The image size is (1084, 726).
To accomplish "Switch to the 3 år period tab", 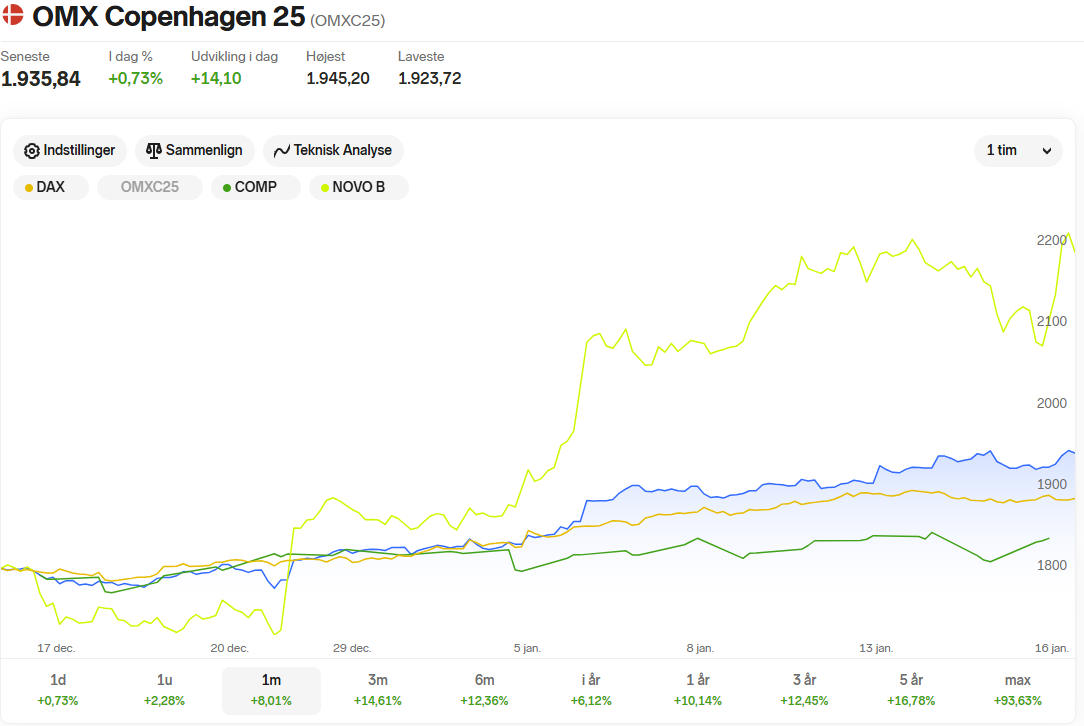I will coord(804,690).
